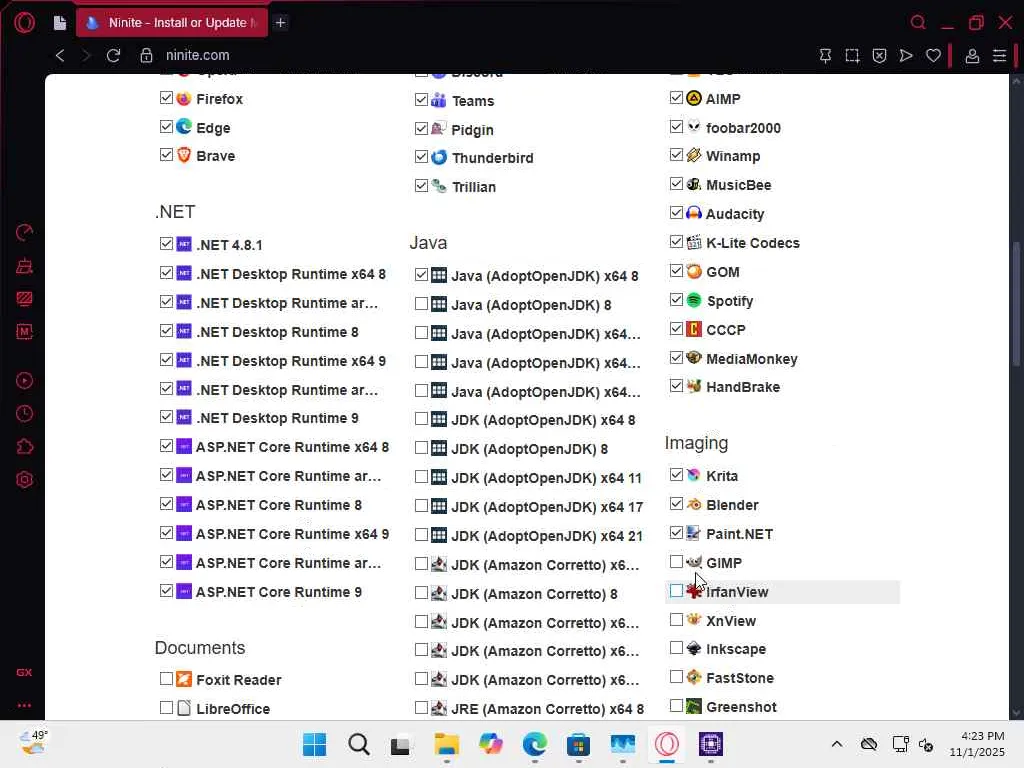1024x768 pixels.
Task: Check the GIMP checkbox
Action: [676, 561]
